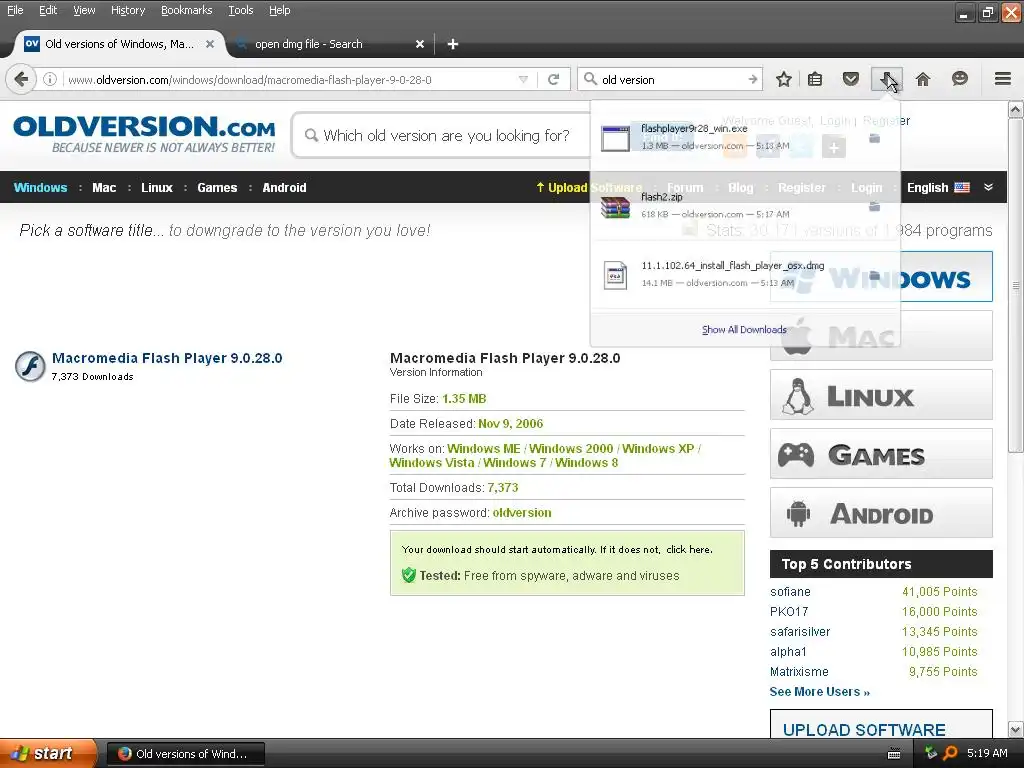Open the Help menu

tap(280, 10)
